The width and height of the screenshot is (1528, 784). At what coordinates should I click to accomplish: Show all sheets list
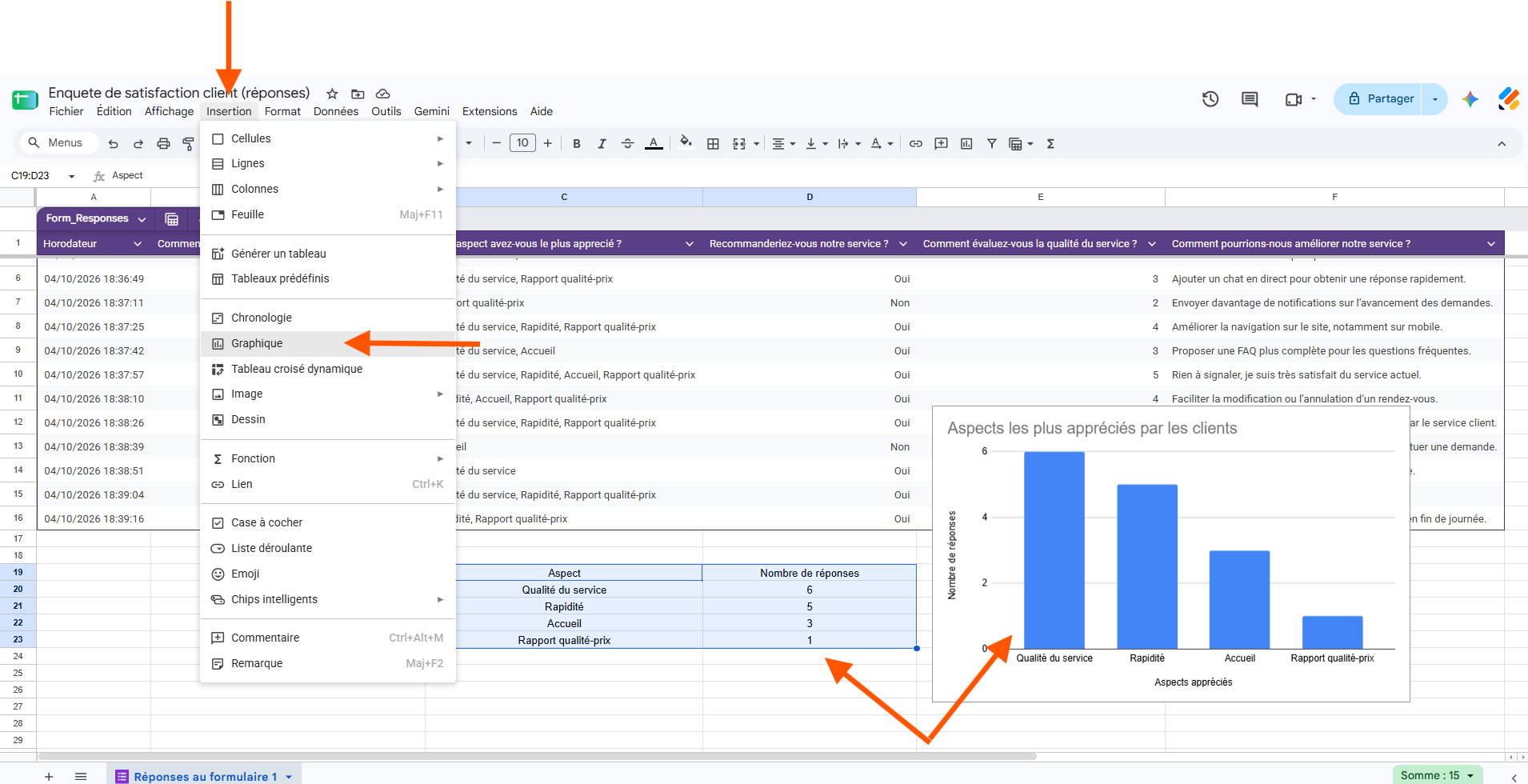point(81,776)
